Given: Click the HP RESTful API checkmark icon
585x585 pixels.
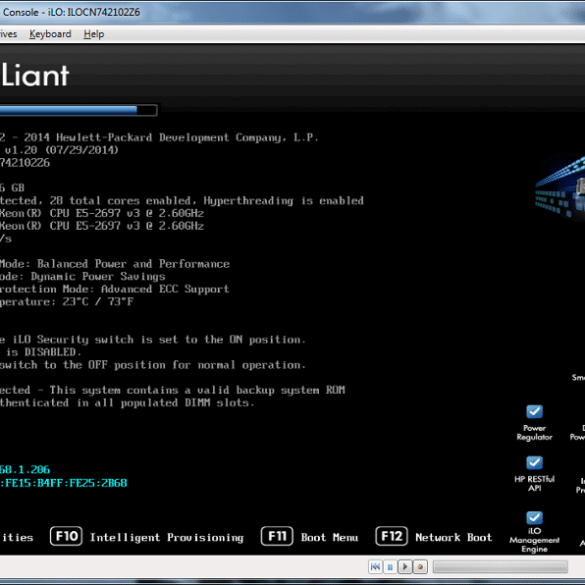Looking at the screenshot, I should click(x=534, y=463).
